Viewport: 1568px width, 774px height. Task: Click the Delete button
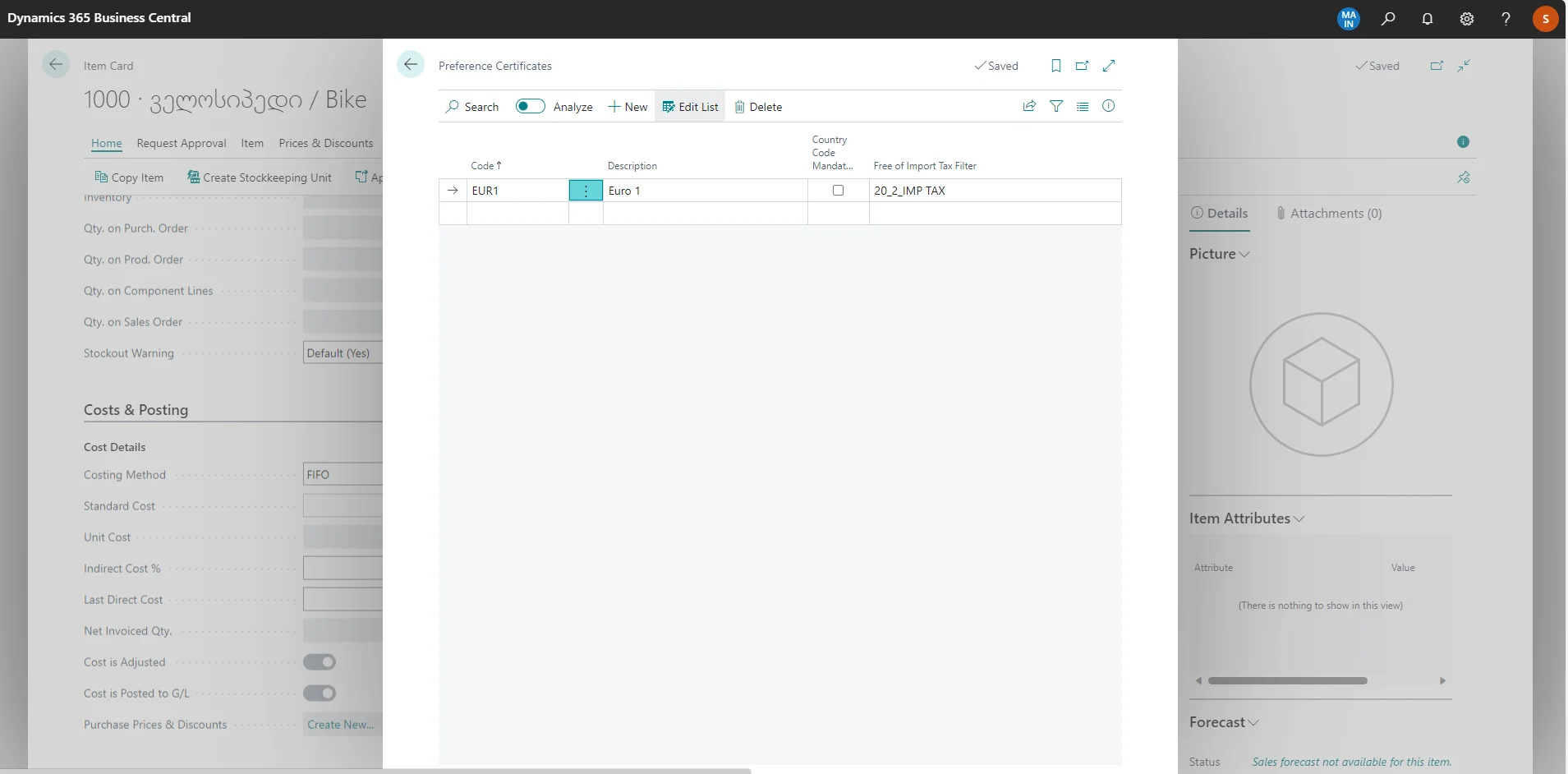click(x=758, y=107)
